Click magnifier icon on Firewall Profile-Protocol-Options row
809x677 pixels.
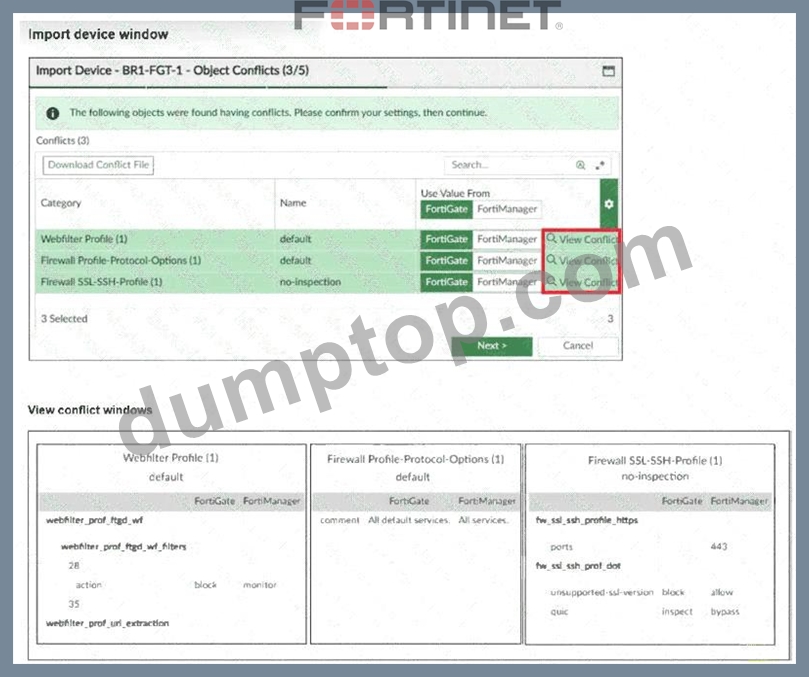pos(552,260)
